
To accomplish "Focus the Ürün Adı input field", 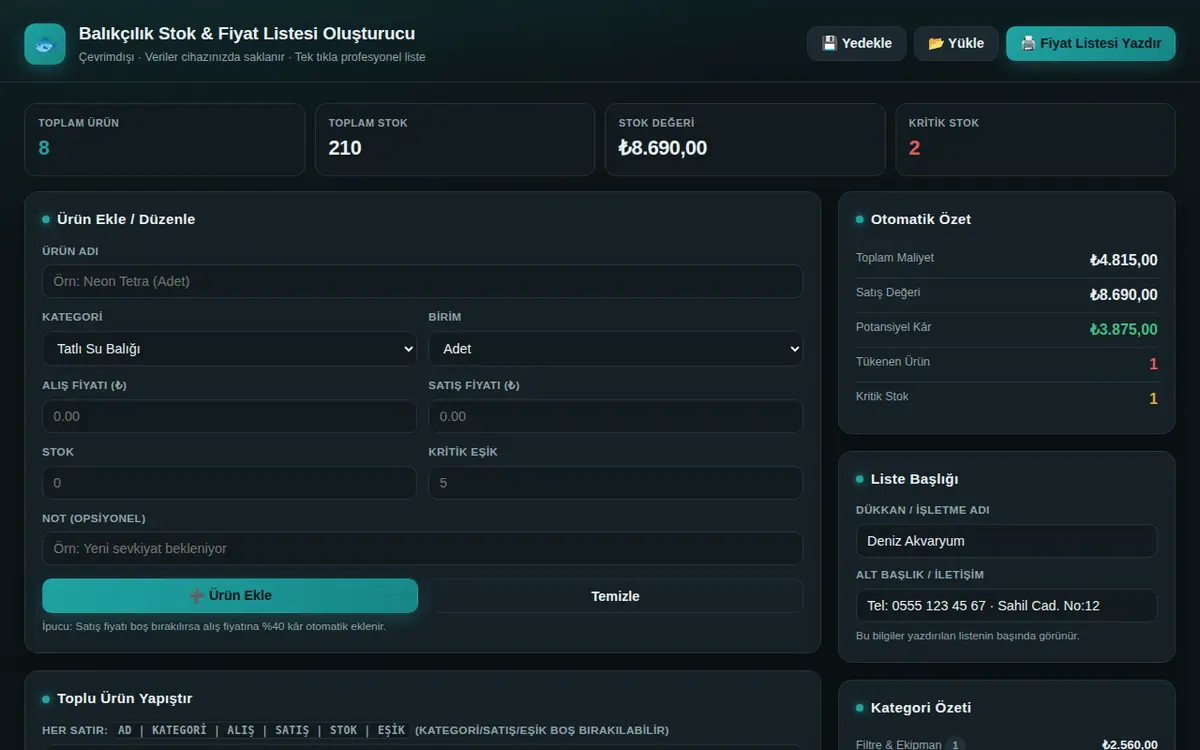I will point(422,281).
